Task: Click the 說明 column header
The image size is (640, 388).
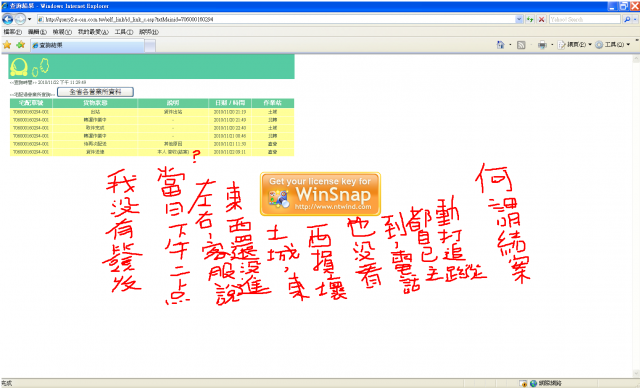Action: (x=173, y=103)
